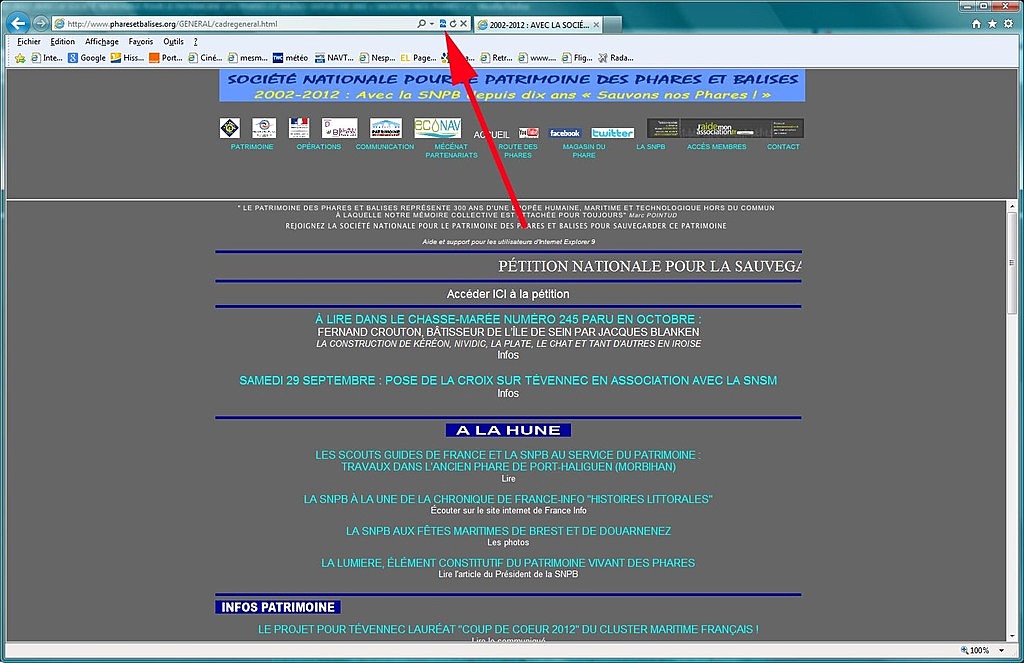Open the météo favorites bar bookmark
Viewport: 1024px width, 663px height.
pos(290,58)
